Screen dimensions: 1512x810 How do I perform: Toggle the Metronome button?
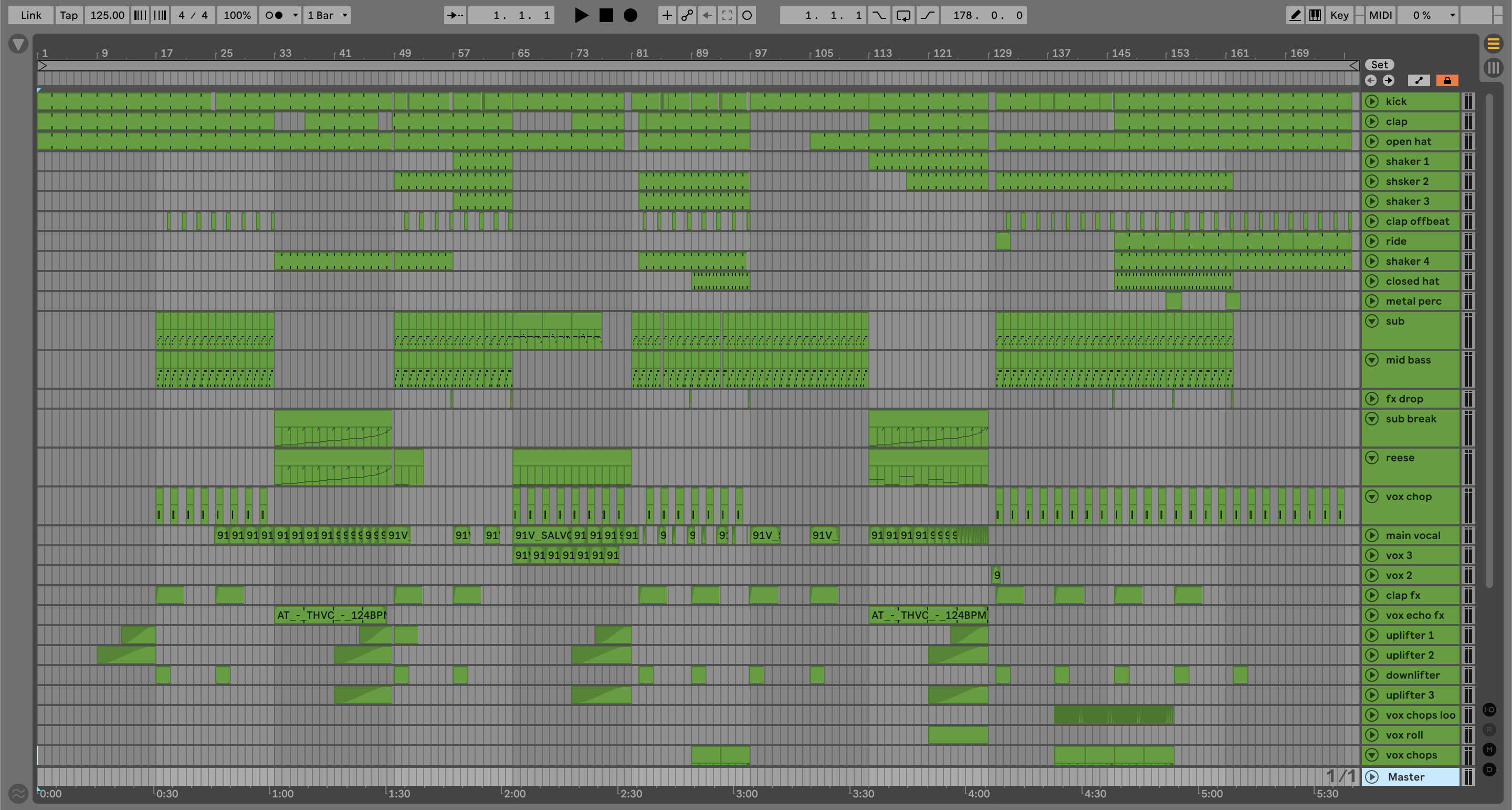point(274,15)
